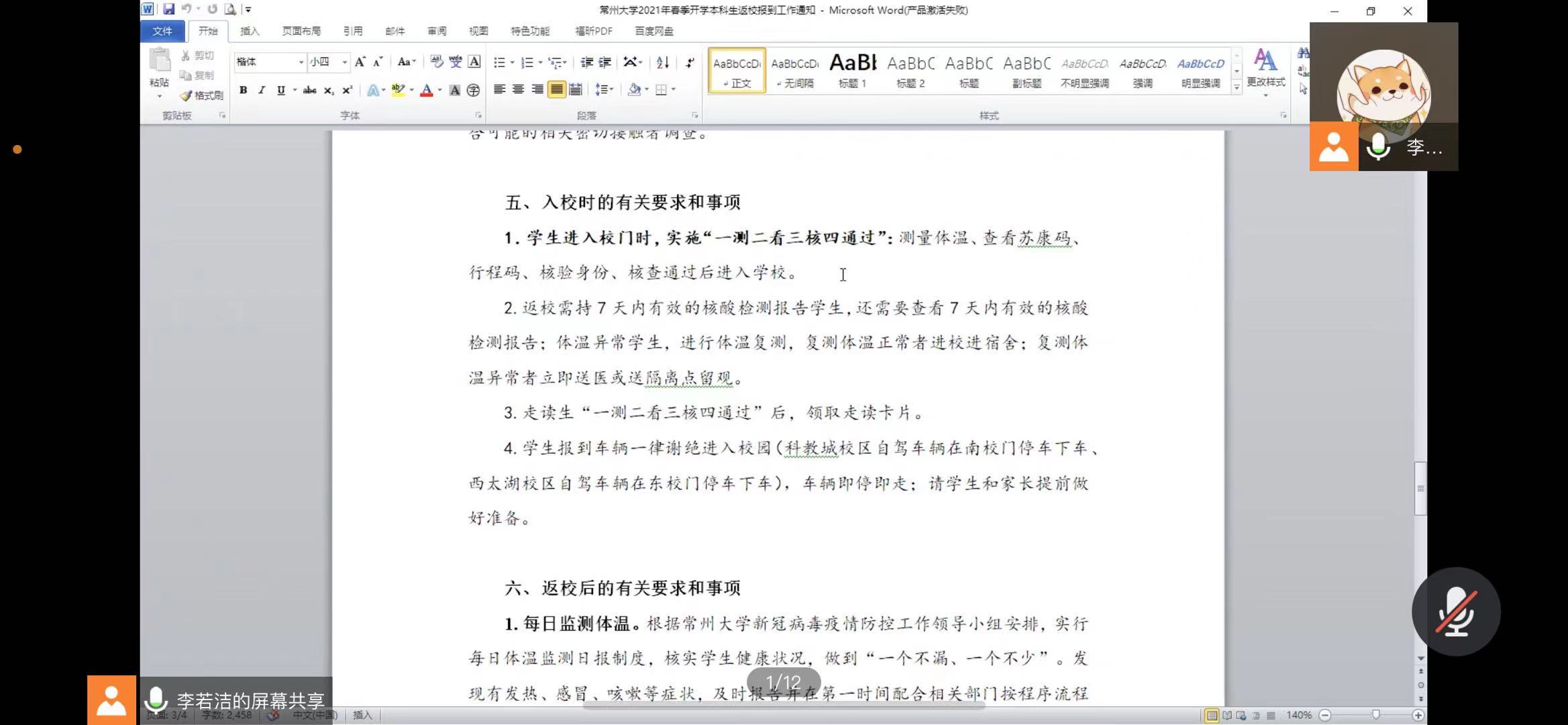Switch to the 插入 (Insert) tab
This screenshot has width=1568, height=725.
[x=250, y=31]
